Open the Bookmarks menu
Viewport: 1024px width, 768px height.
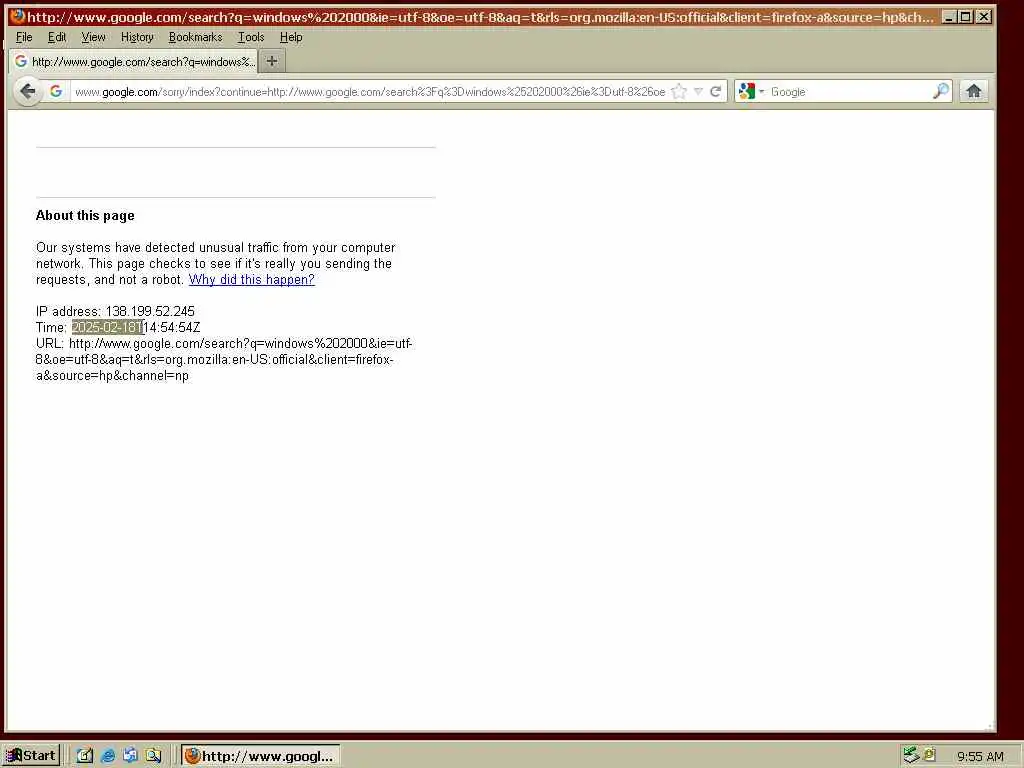pyautogui.click(x=195, y=37)
